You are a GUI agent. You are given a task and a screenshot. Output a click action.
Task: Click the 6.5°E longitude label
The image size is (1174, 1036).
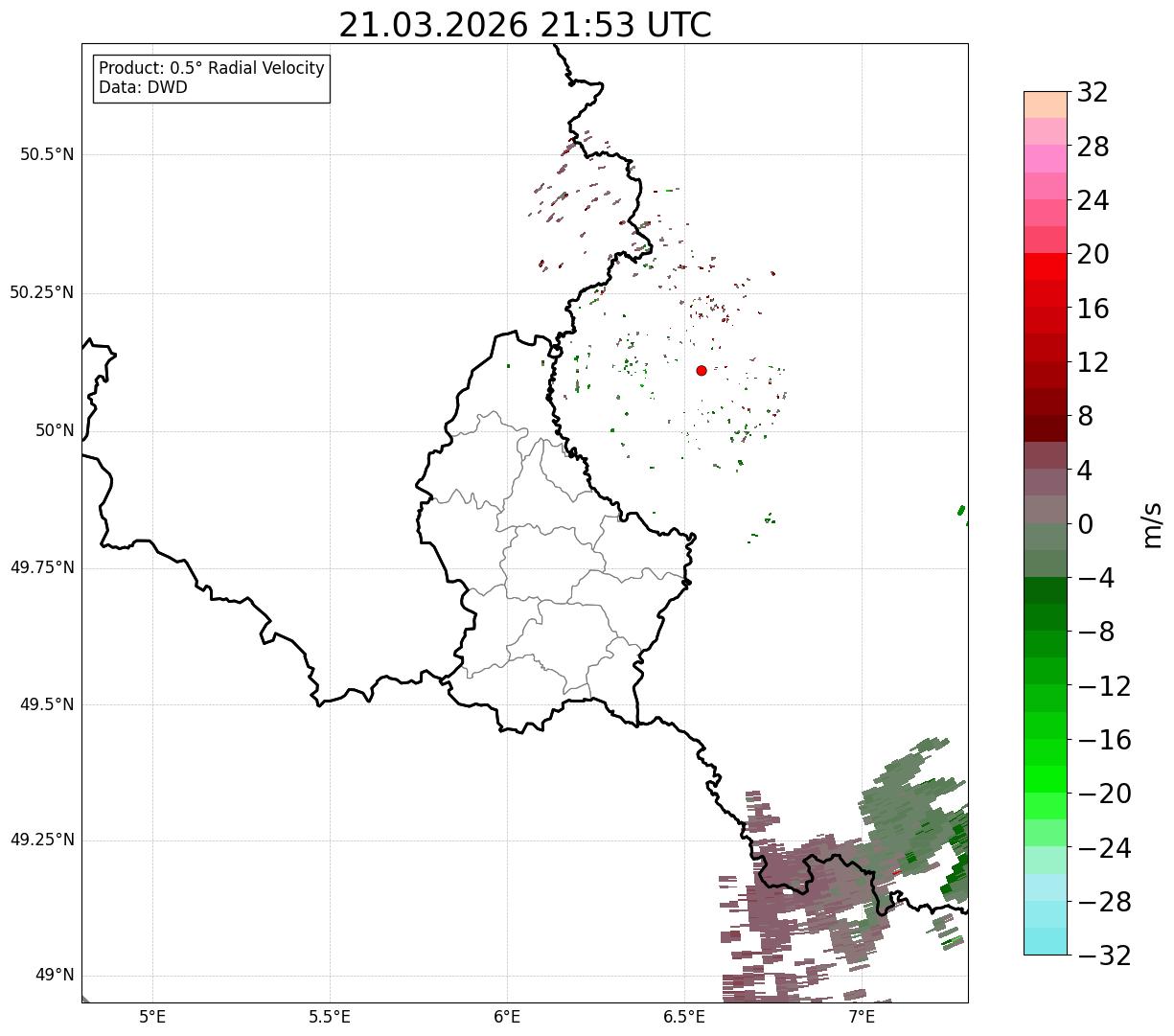[684, 1016]
